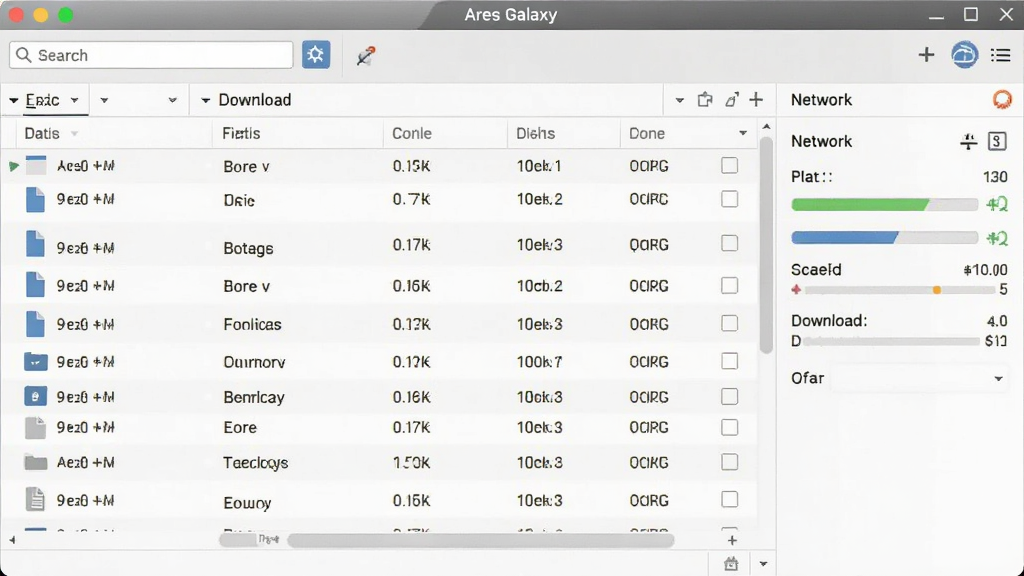The height and width of the screenshot is (576, 1024).
Task: Check the box in the Teeclogys row
Action: tap(729, 462)
